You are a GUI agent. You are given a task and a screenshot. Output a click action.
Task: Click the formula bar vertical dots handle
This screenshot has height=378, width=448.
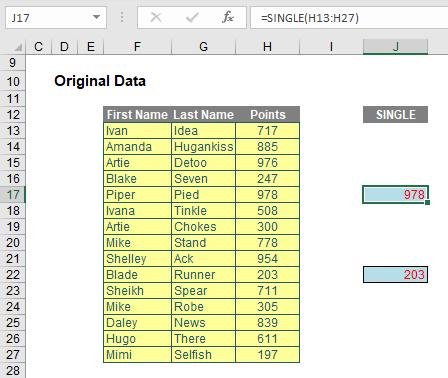coord(122,17)
